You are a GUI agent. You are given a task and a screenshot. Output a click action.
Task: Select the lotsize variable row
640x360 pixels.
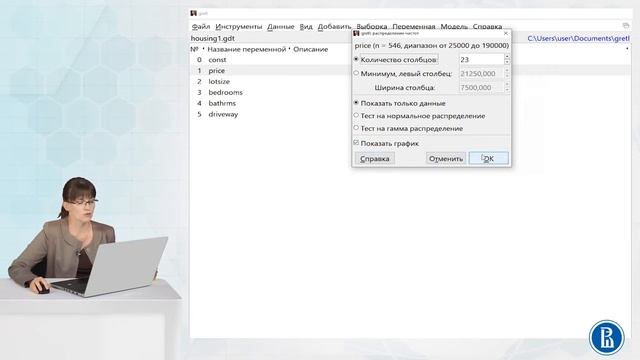[x=411, y=82]
